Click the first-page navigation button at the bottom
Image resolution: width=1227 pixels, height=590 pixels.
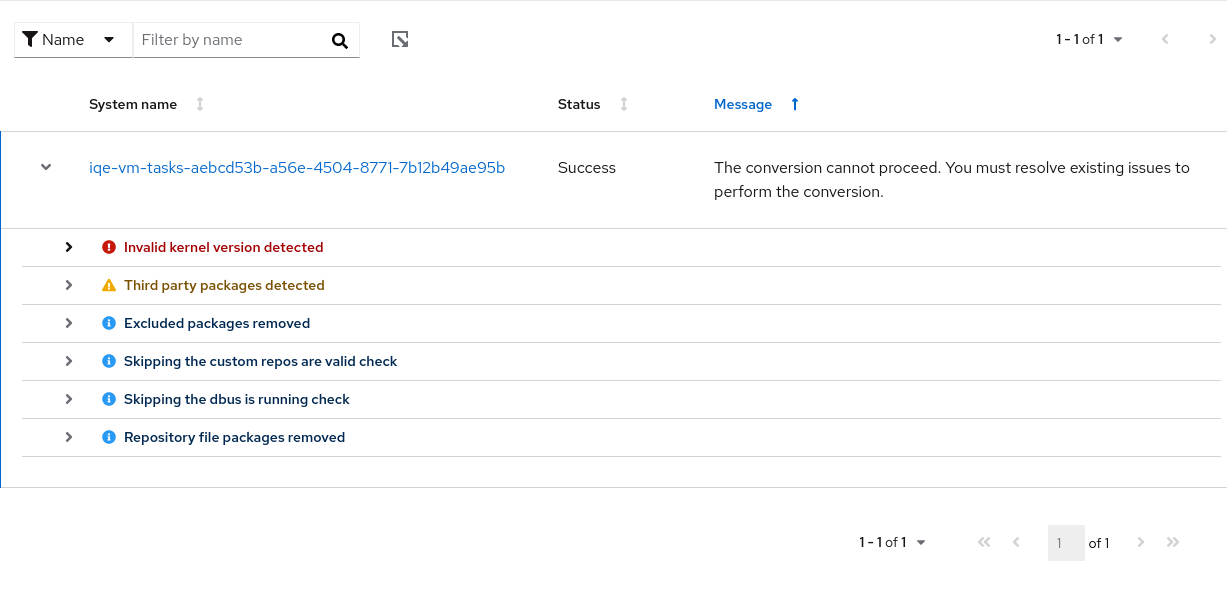coord(983,542)
